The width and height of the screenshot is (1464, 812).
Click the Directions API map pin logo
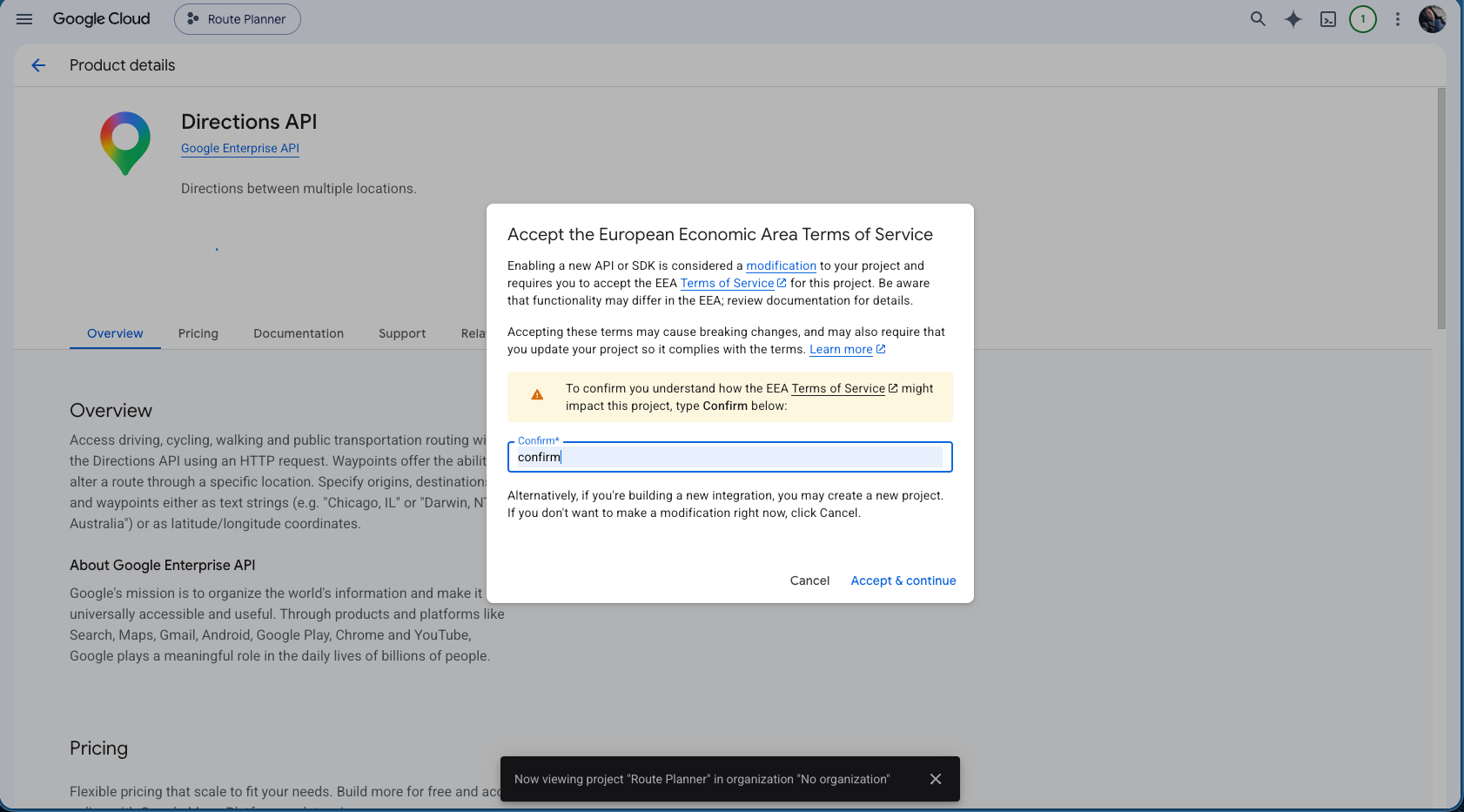click(x=125, y=144)
